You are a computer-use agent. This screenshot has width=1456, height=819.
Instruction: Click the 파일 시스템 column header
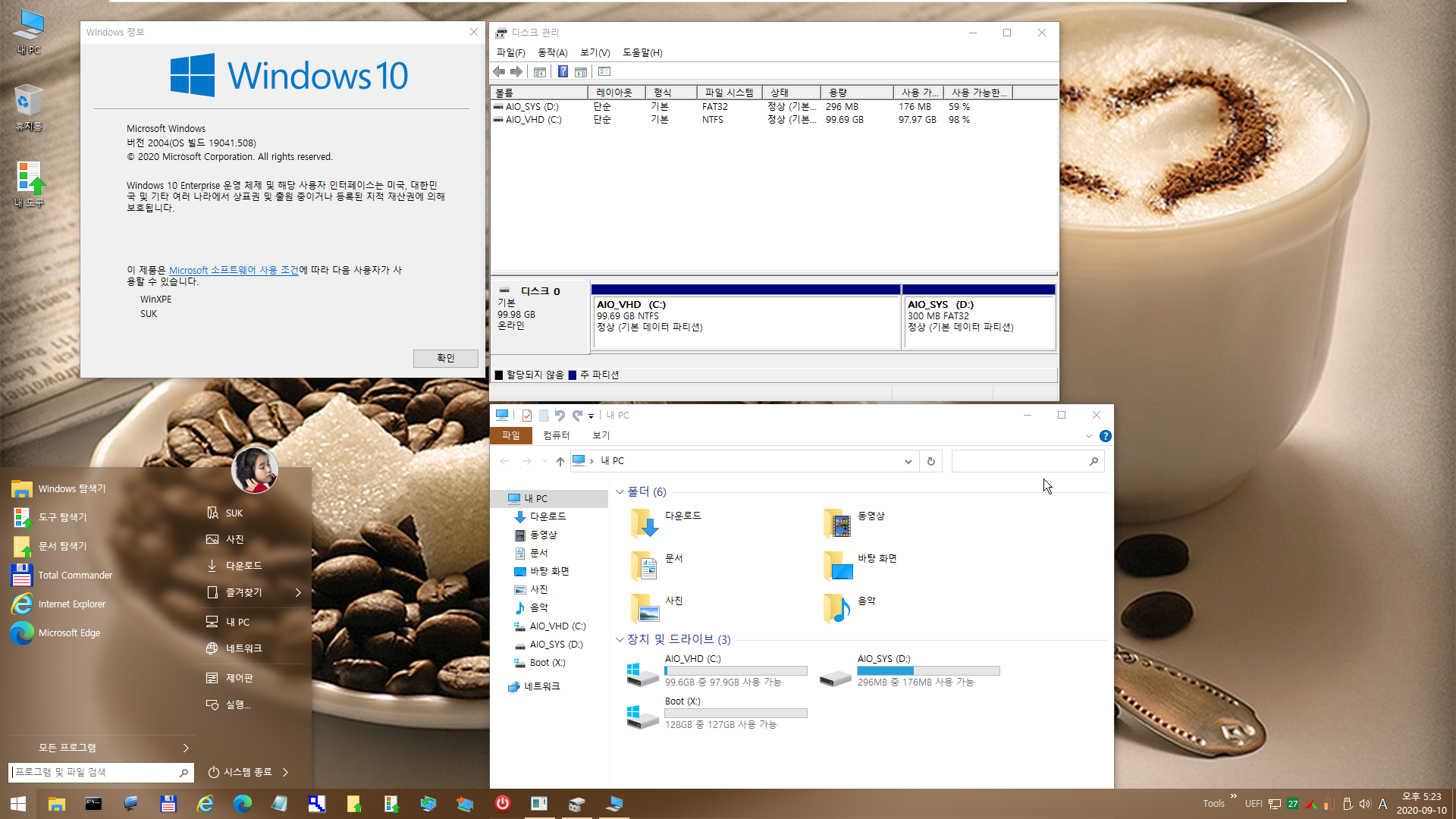(x=729, y=93)
